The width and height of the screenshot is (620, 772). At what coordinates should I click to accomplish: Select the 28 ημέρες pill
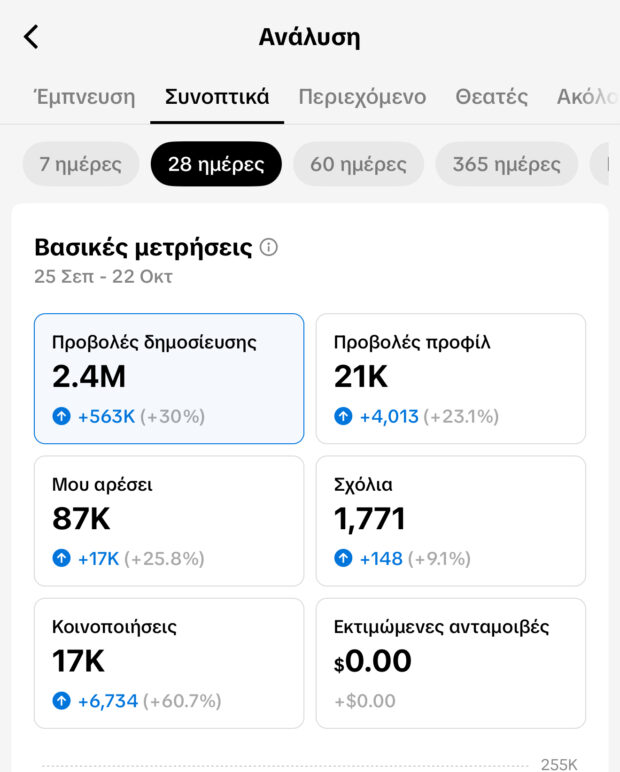(216, 164)
